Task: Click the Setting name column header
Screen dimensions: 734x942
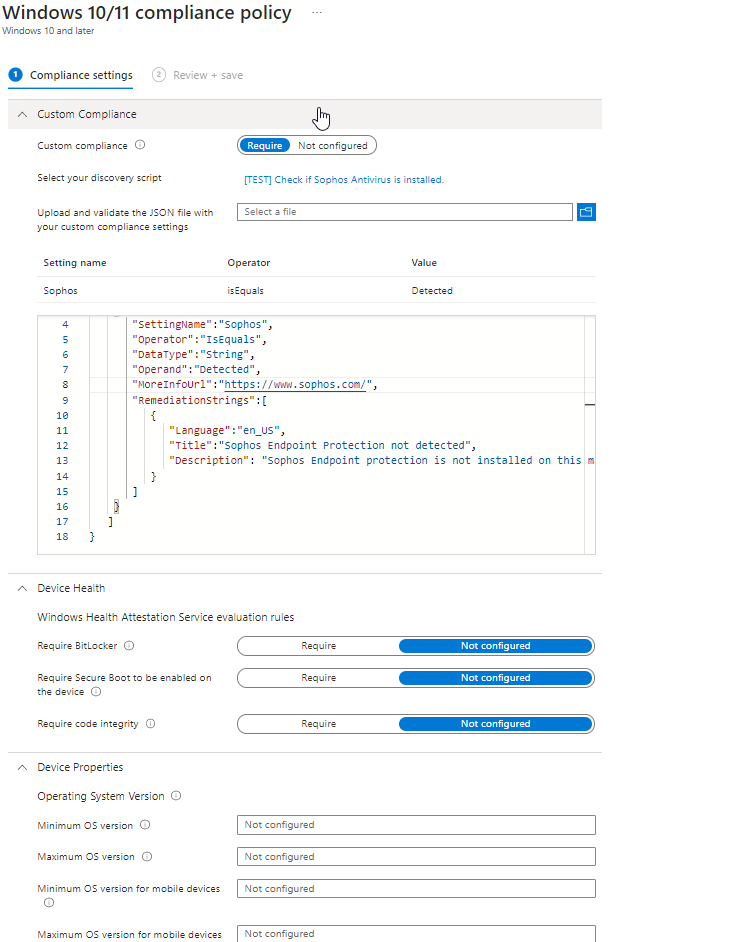Action: point(74,263)
